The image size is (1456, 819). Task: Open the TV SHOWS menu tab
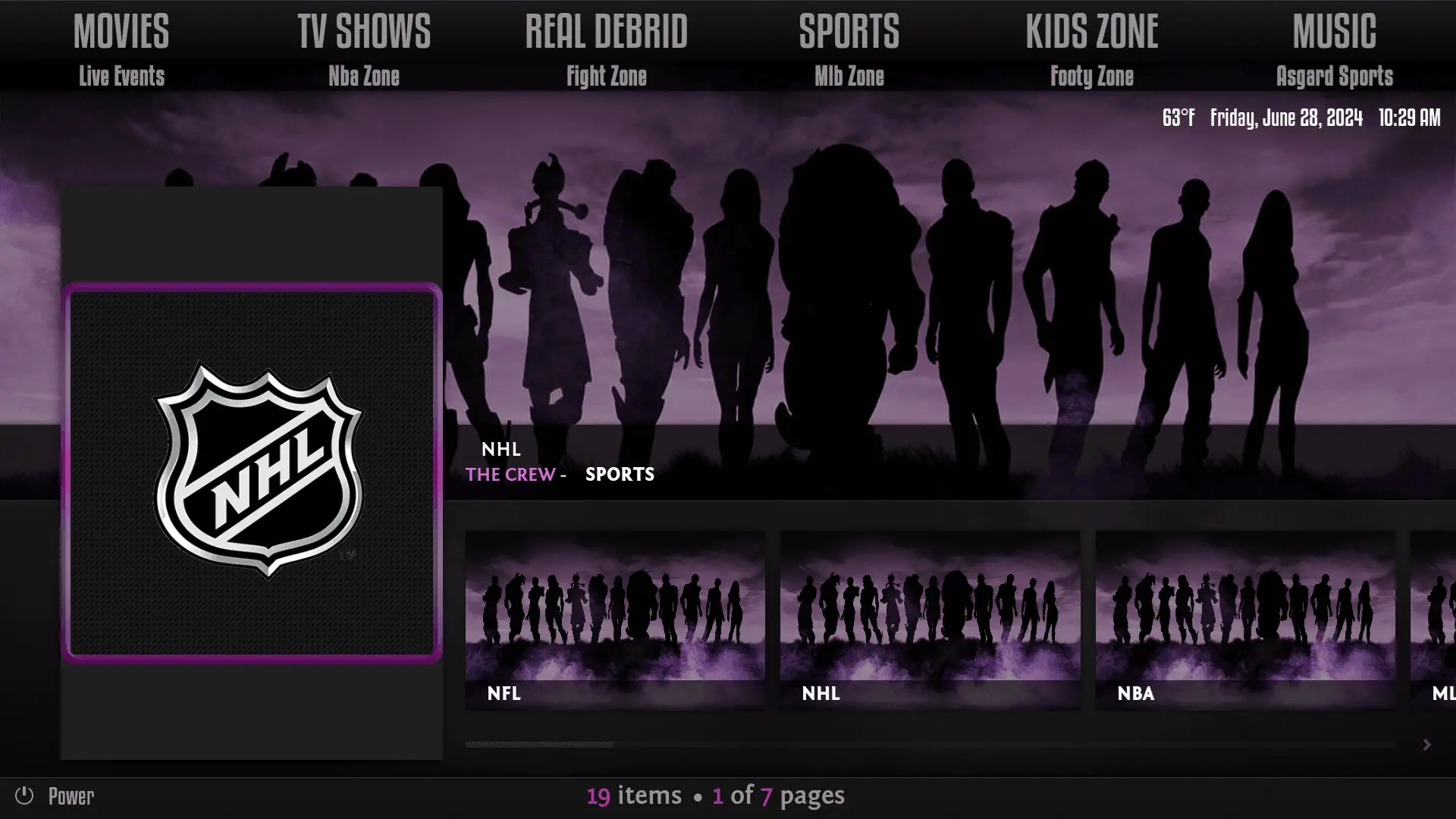(363, 30)
